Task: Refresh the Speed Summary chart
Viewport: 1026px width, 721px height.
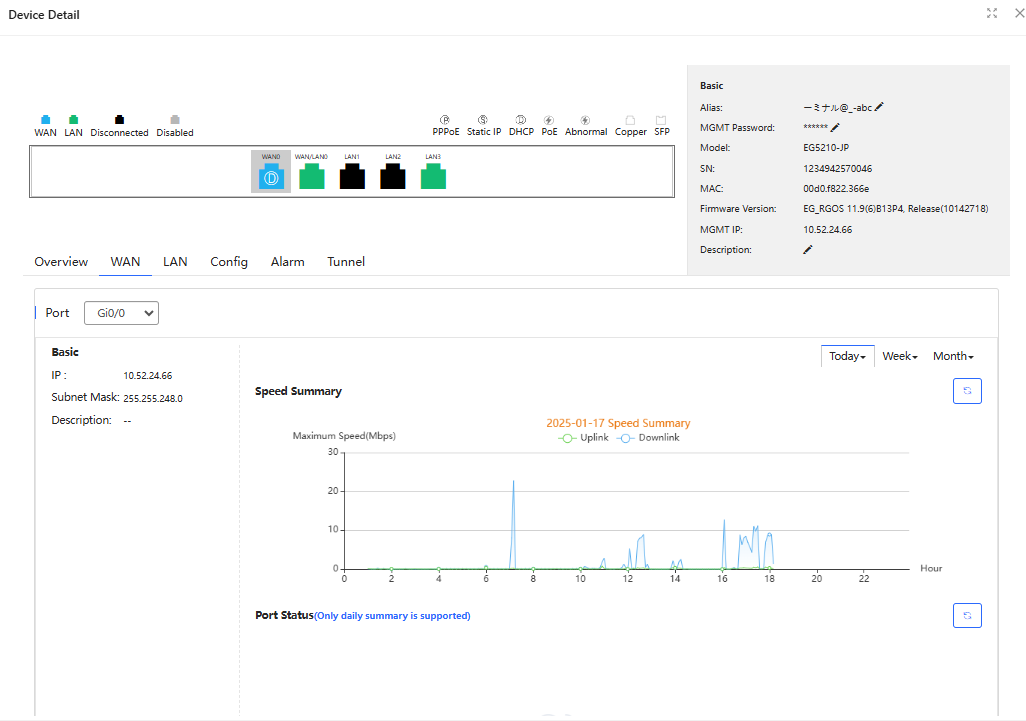Action: tap(967, 391)
